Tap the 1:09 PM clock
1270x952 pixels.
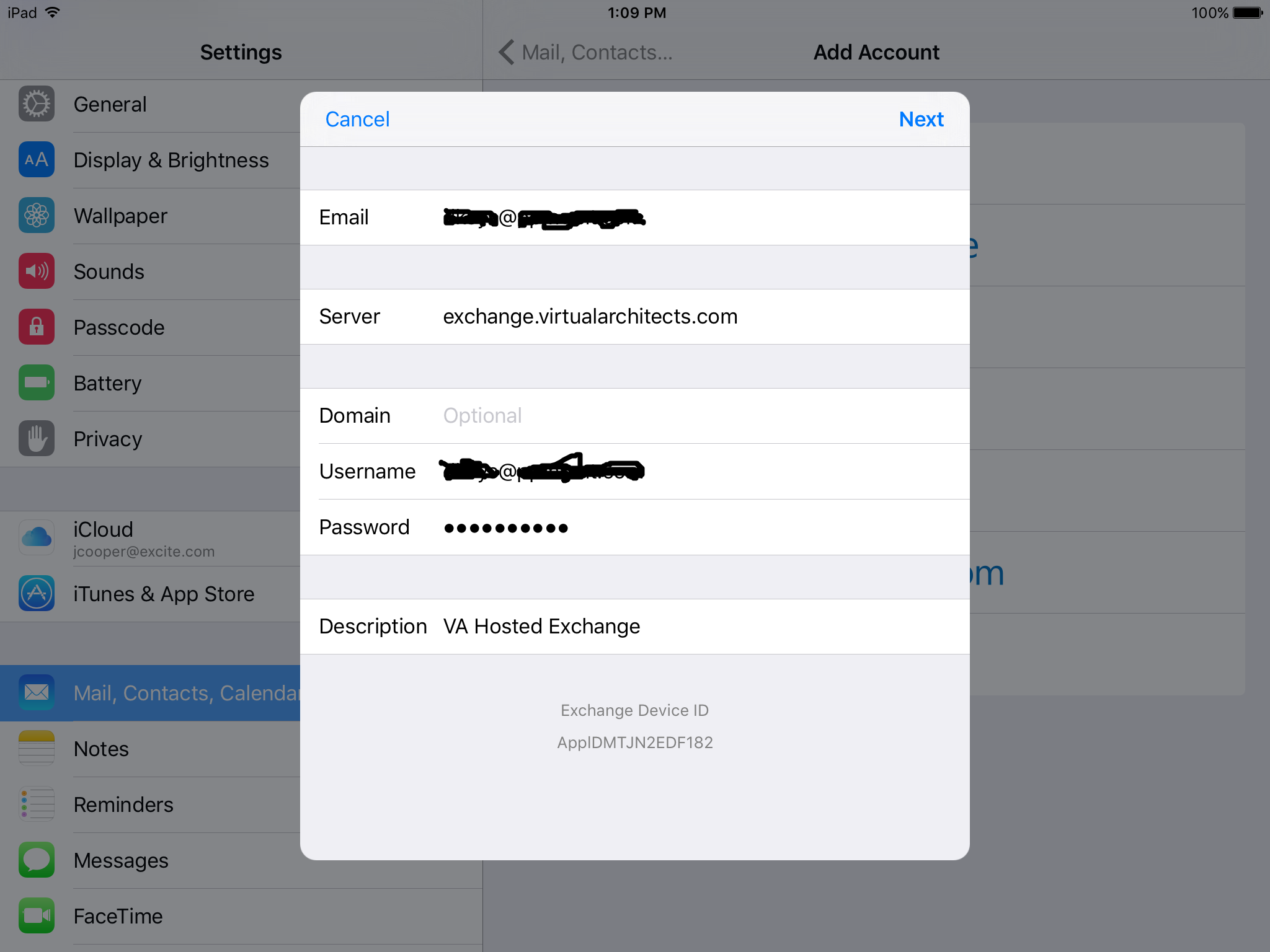coord(636,12)
